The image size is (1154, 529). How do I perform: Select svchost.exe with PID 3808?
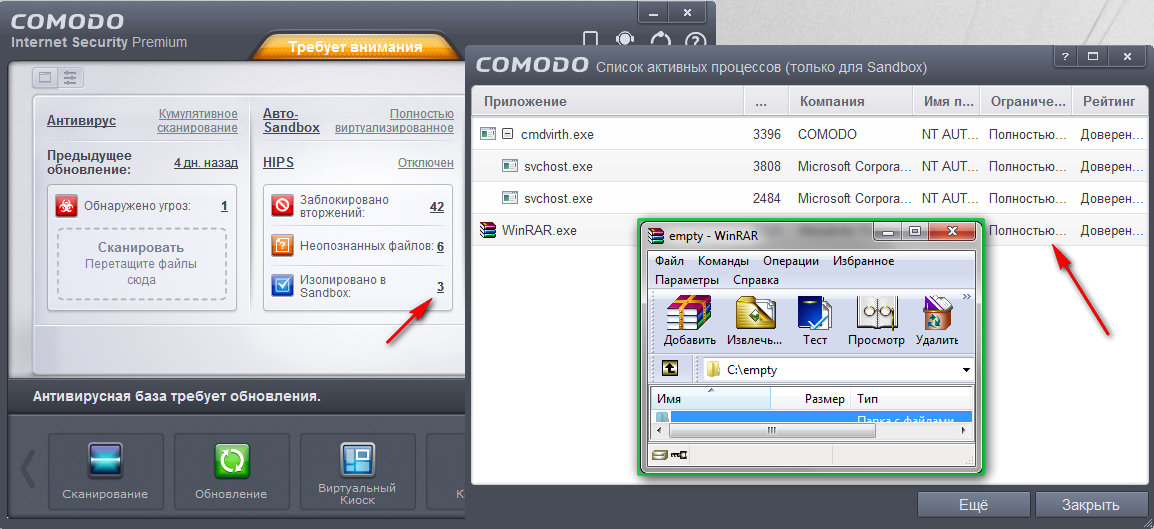(x=810, y=166)
